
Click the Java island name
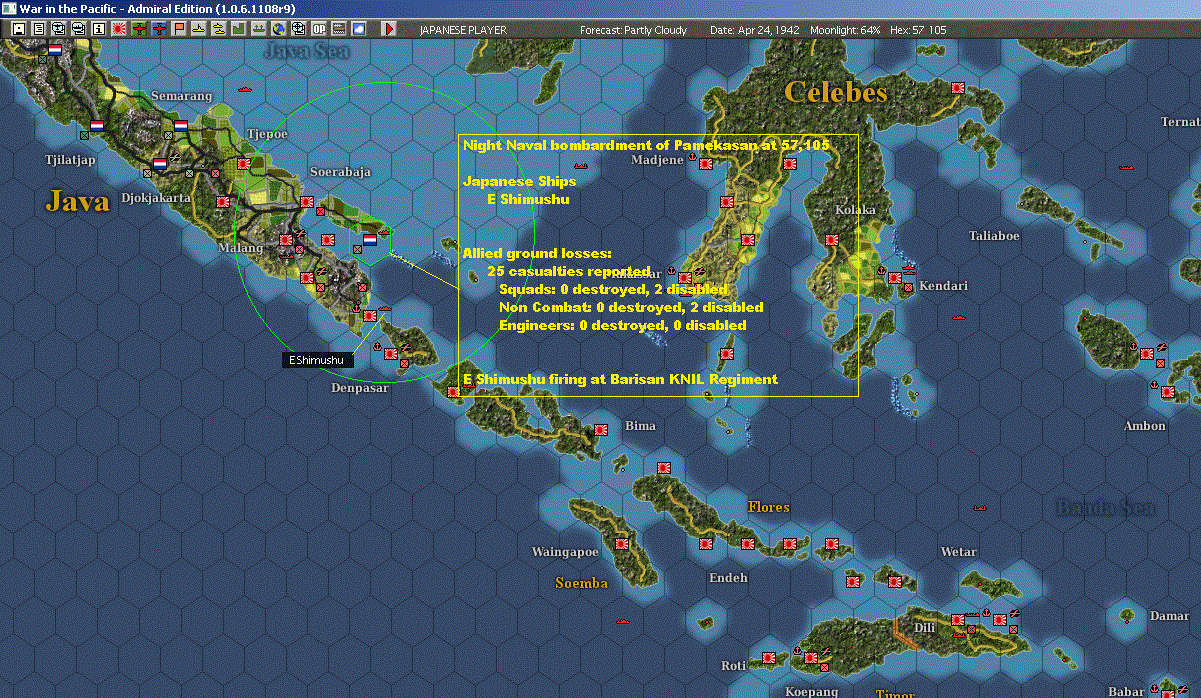(77, 201)
